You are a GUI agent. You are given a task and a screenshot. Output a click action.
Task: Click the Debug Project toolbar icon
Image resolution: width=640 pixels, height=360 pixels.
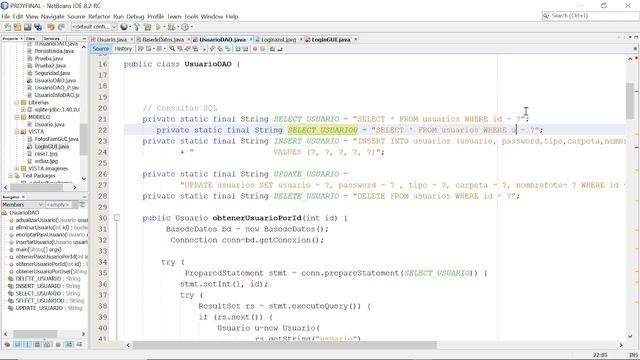pos(171,27)
